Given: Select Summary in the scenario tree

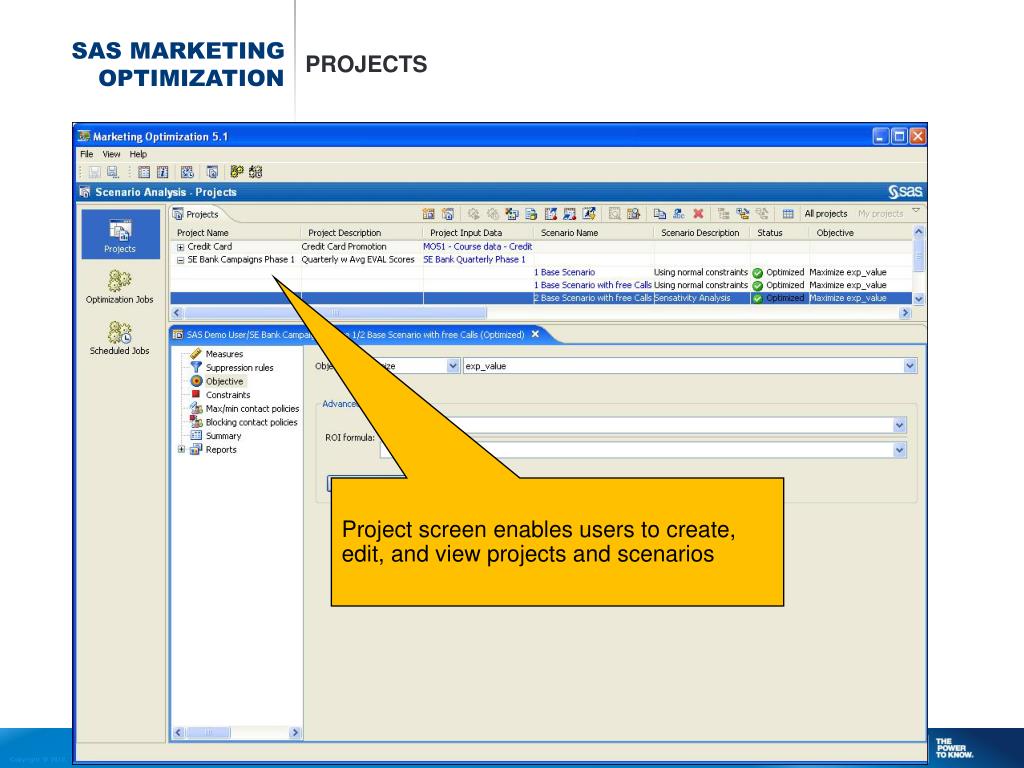Looking at the screenshot, I should (223, 436).
